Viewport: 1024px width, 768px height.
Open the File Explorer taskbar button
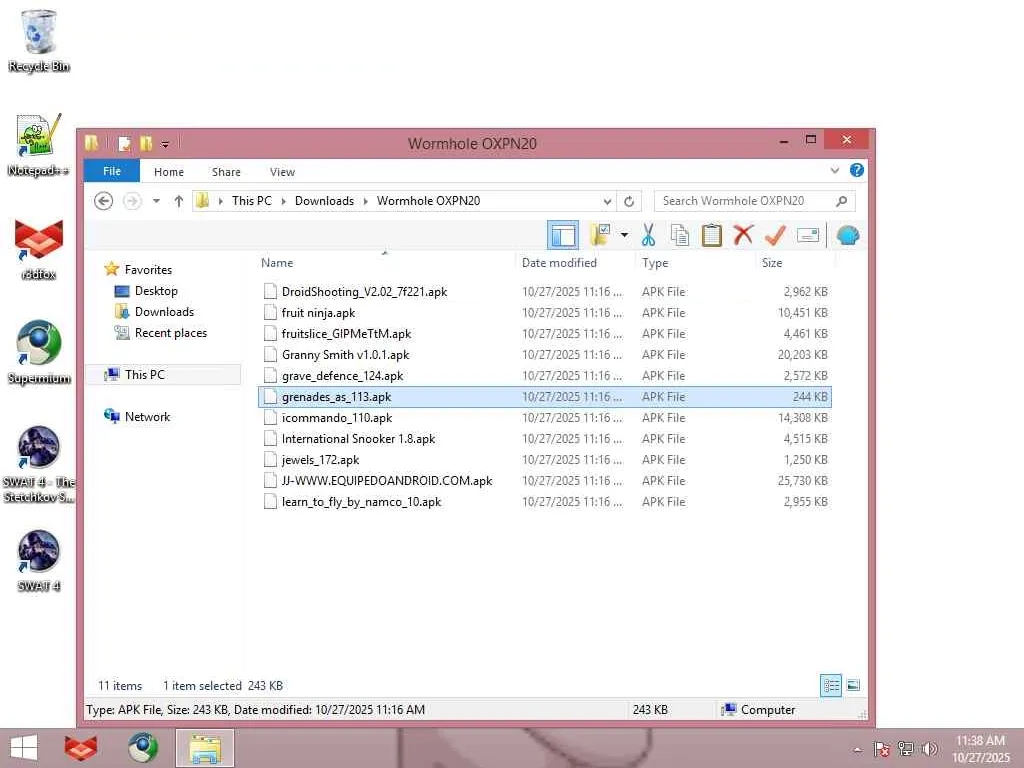[x=204, y=748]
